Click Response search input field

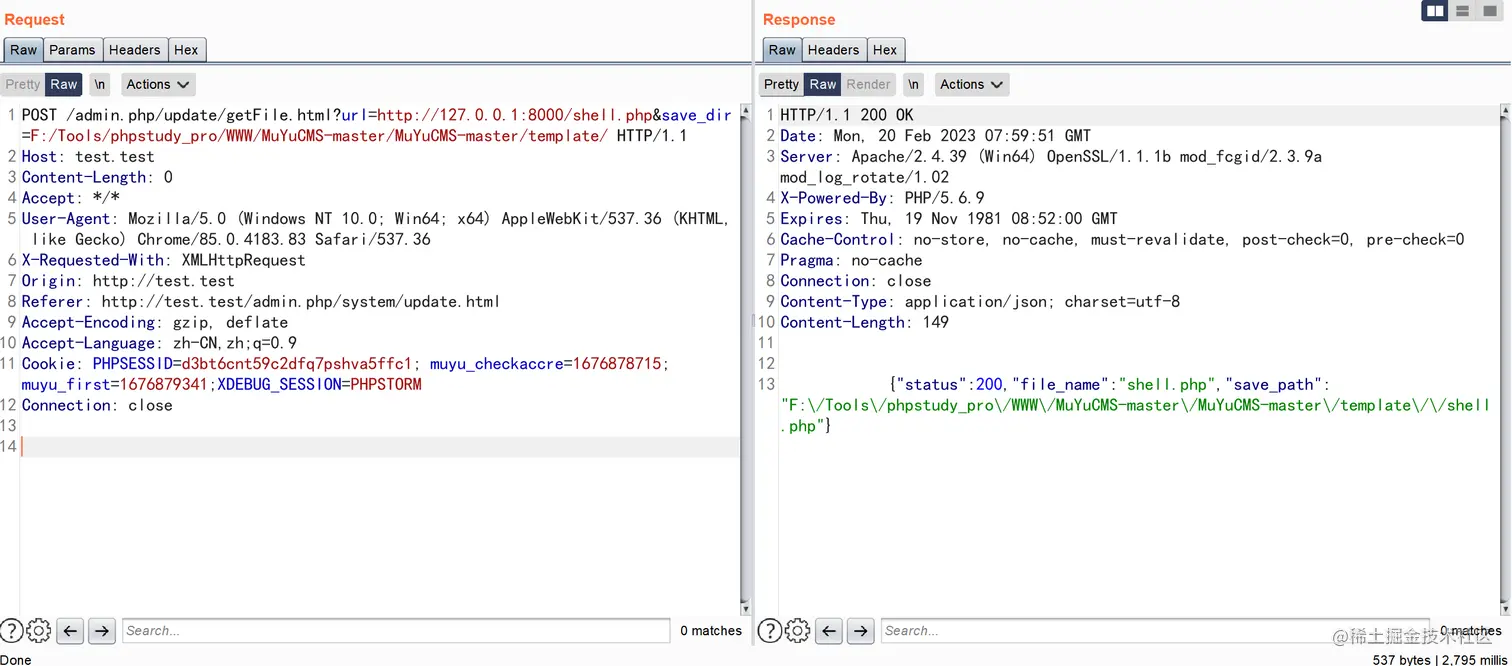[1155, 630]
